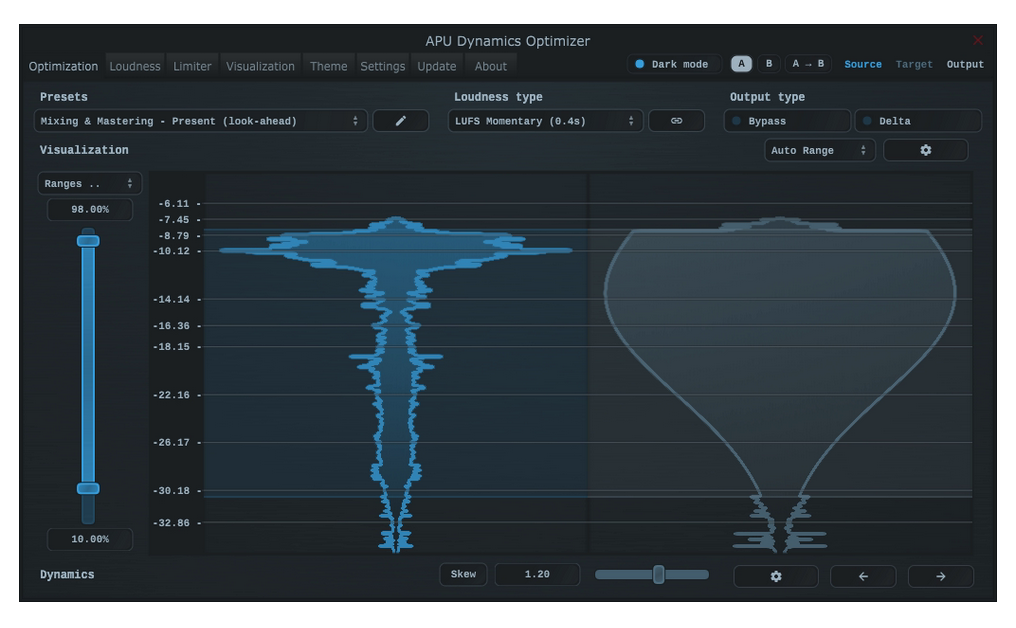Click the Skew button
Viewport: 1016px width, 628px height.
[x=463, y=574]
